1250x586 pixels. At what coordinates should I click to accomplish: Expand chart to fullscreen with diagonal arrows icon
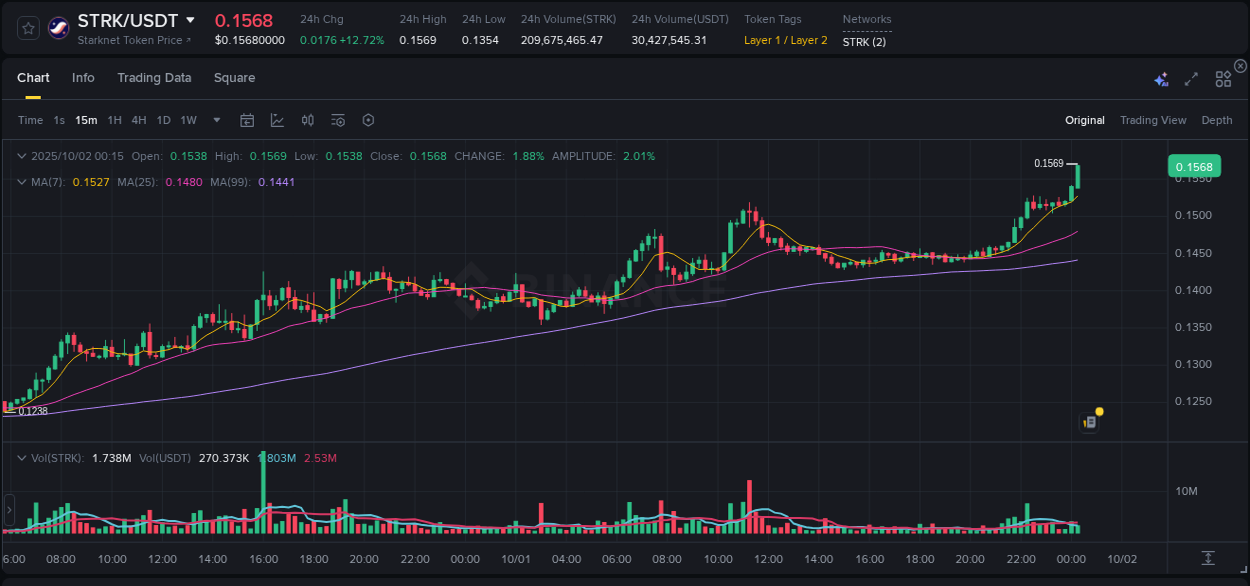click(1191, 77)
